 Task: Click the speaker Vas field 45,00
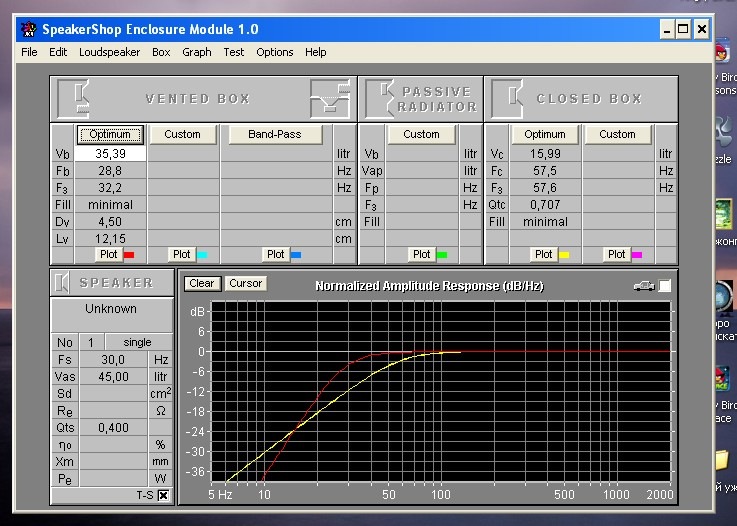[x=113, y=377]
